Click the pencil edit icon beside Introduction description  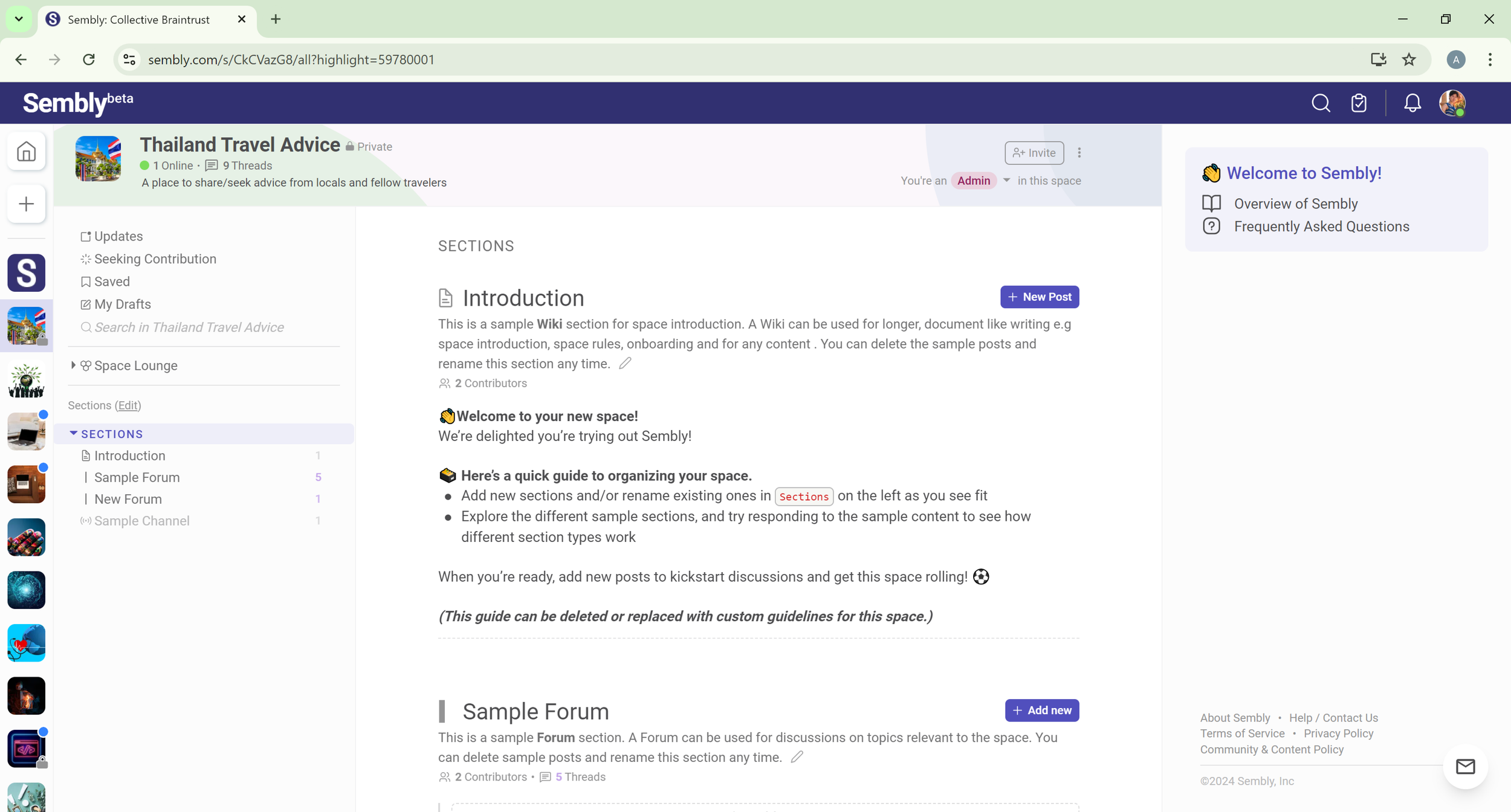(625, 363)
